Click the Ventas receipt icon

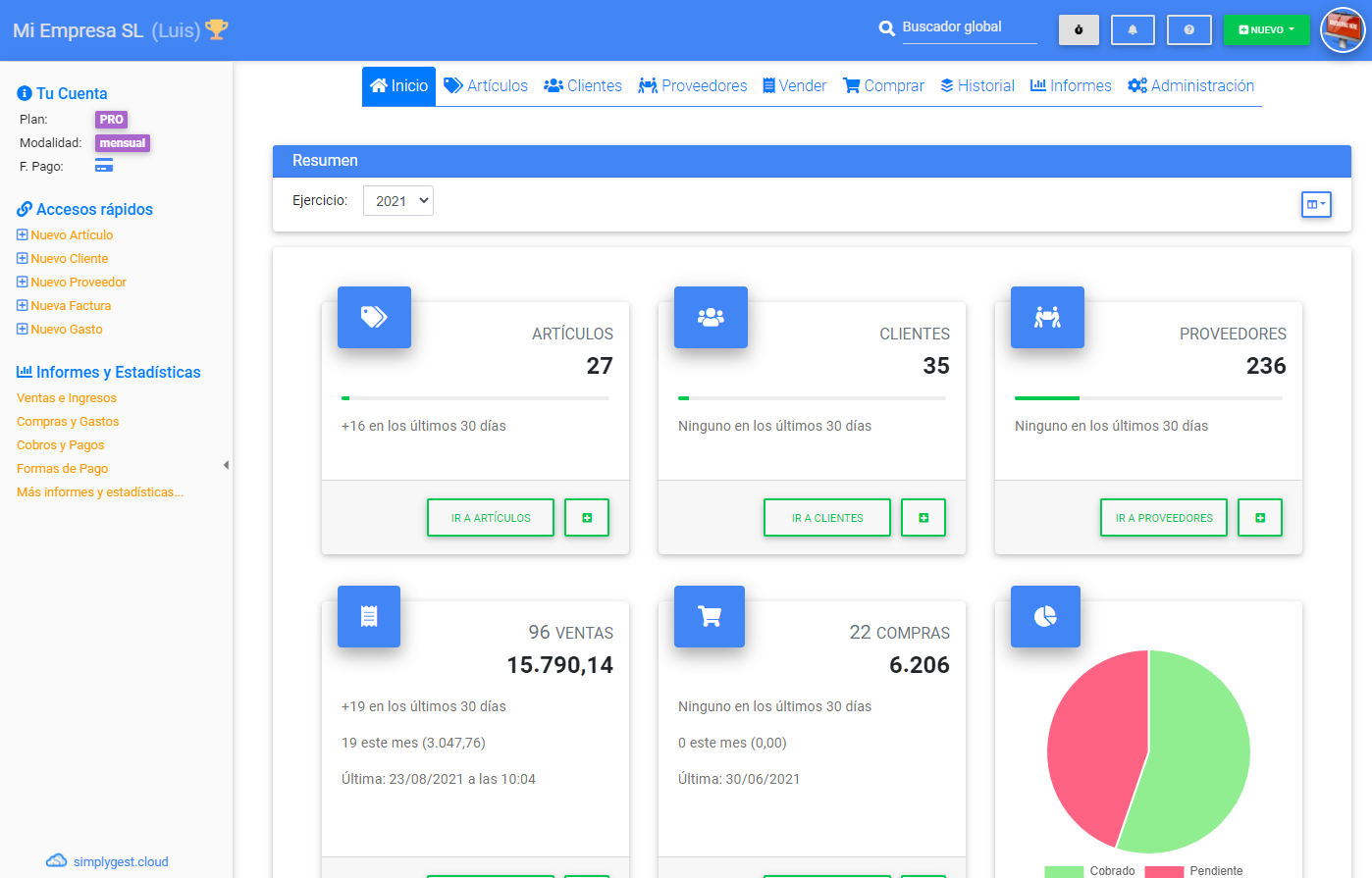pyautogui.click(x=369, y=616)
